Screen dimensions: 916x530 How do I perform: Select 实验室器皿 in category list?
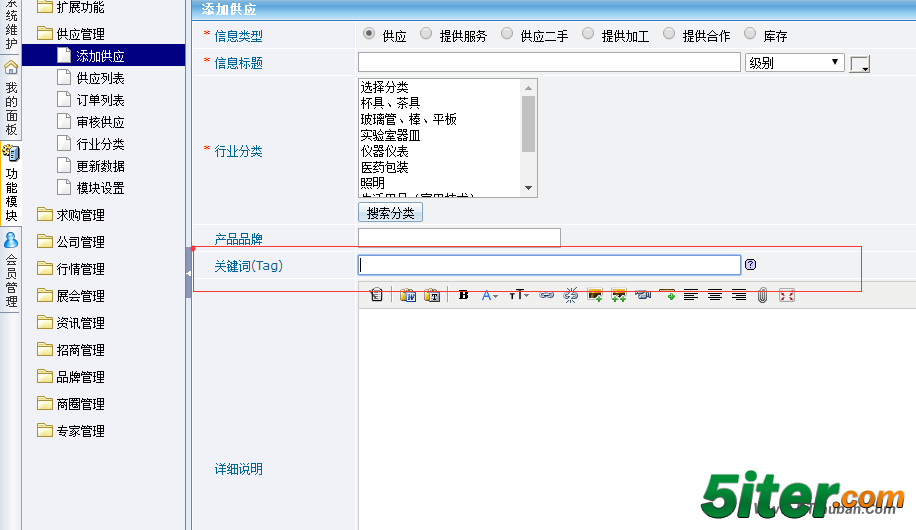click(390, 136)
